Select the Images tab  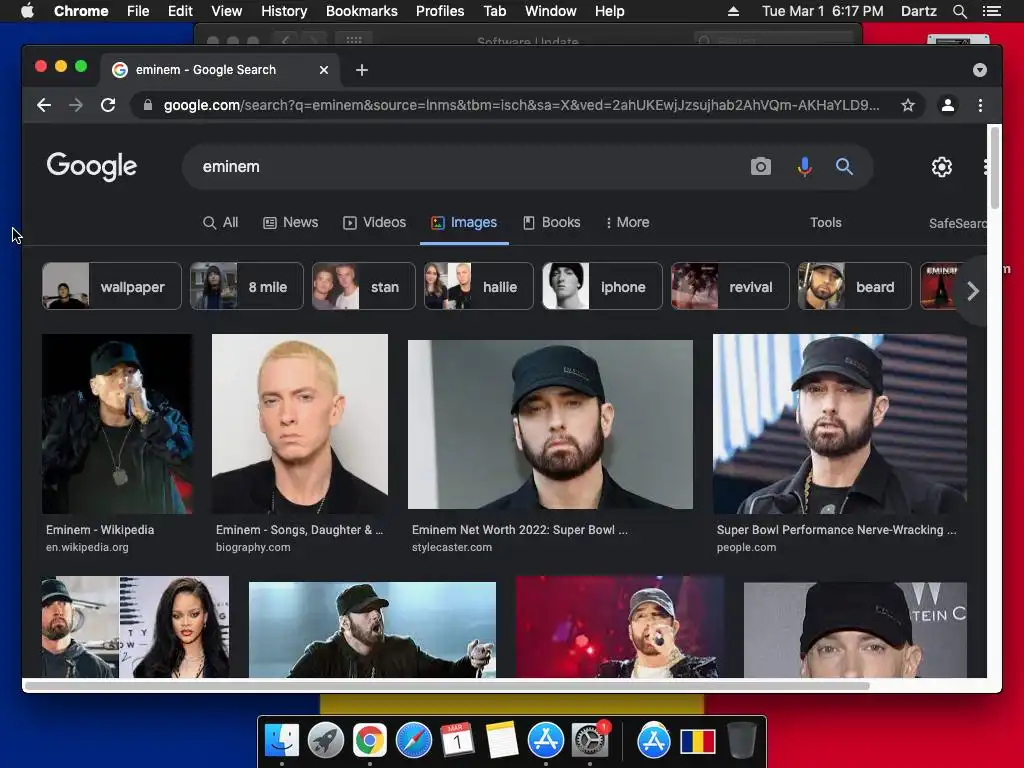pos(464,223)
